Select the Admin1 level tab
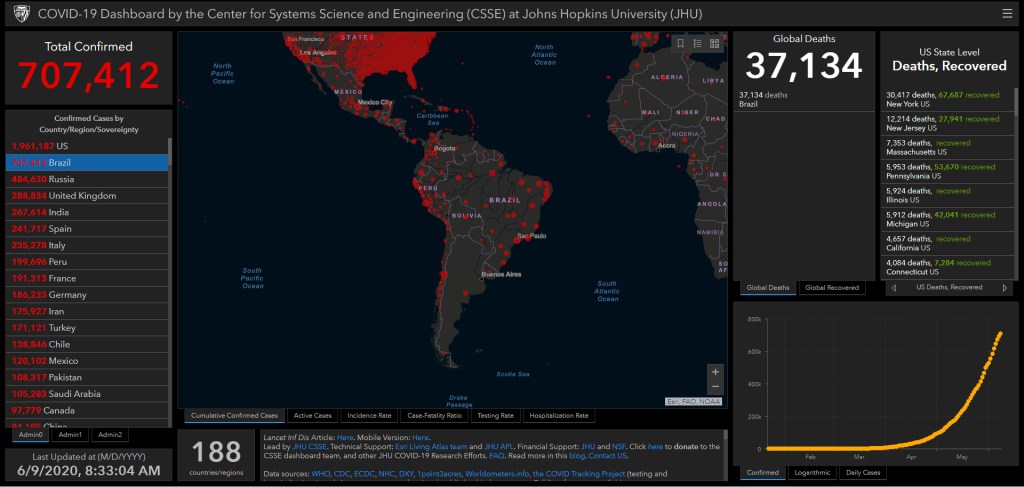Image resolution: width=1024 pixels, height=487 pixels. click(70, 435)
